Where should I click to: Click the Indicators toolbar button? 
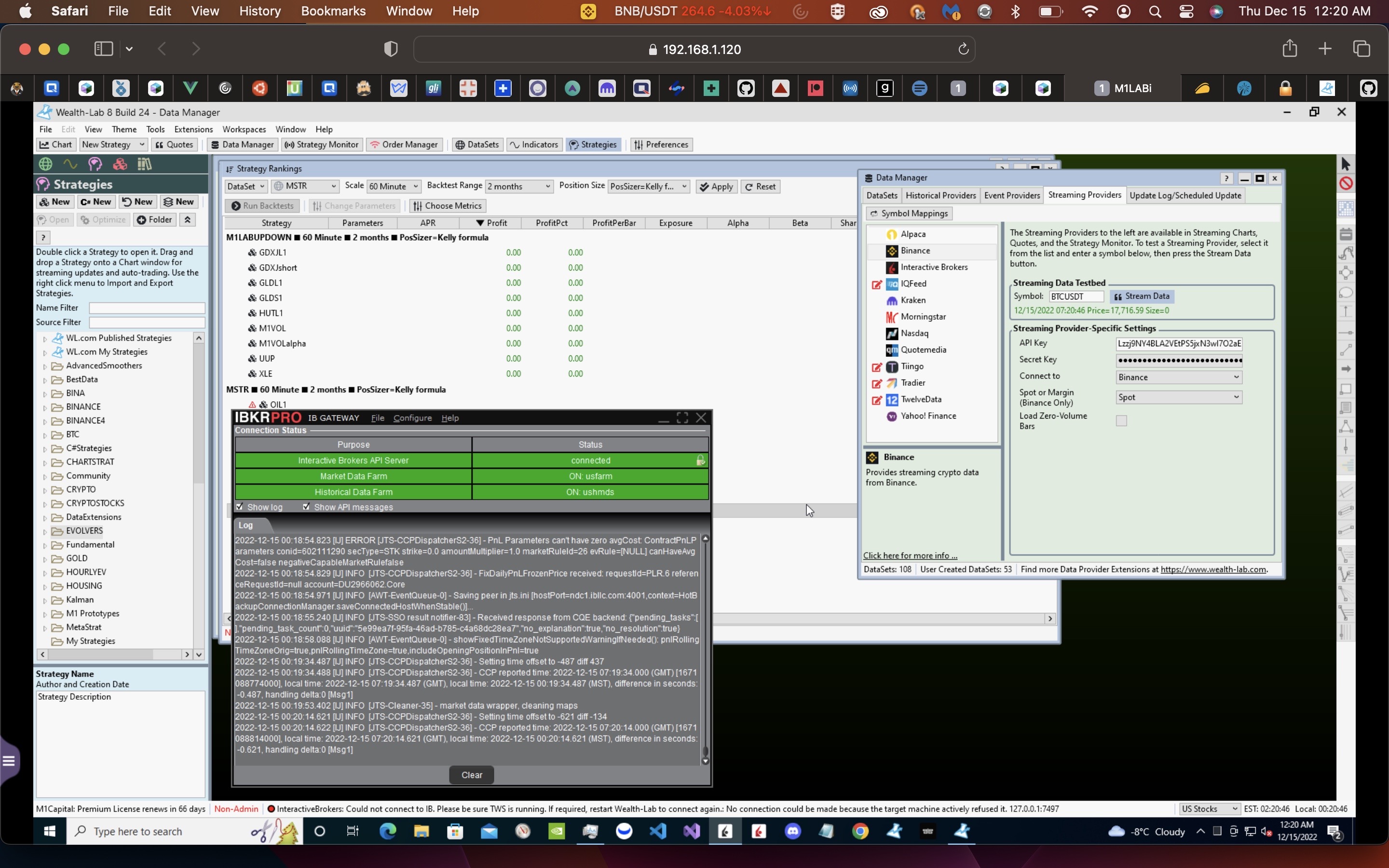tap(534, 145)
